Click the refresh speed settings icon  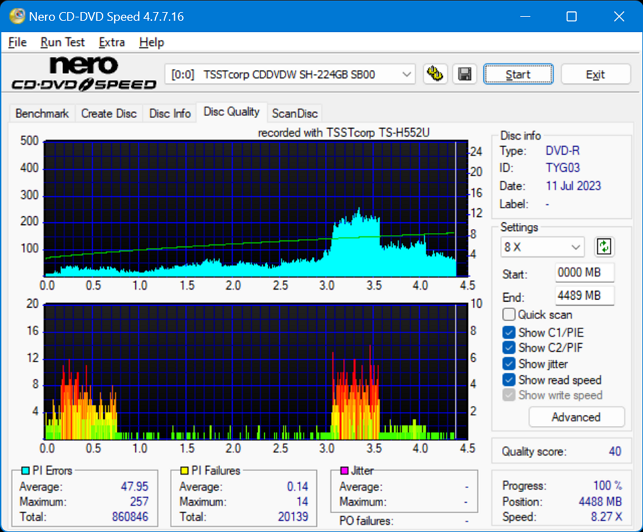coord(604,247)
